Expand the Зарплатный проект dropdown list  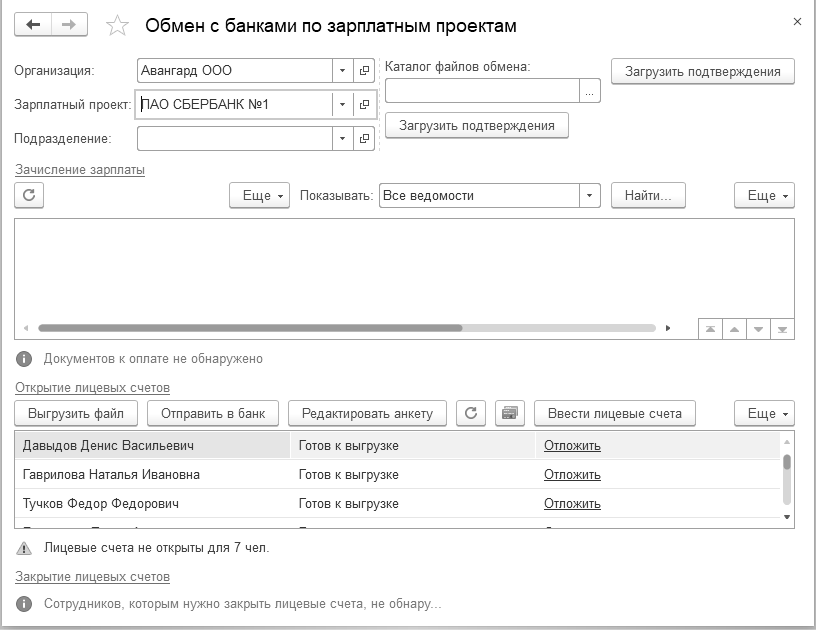(x=342, y=104)
